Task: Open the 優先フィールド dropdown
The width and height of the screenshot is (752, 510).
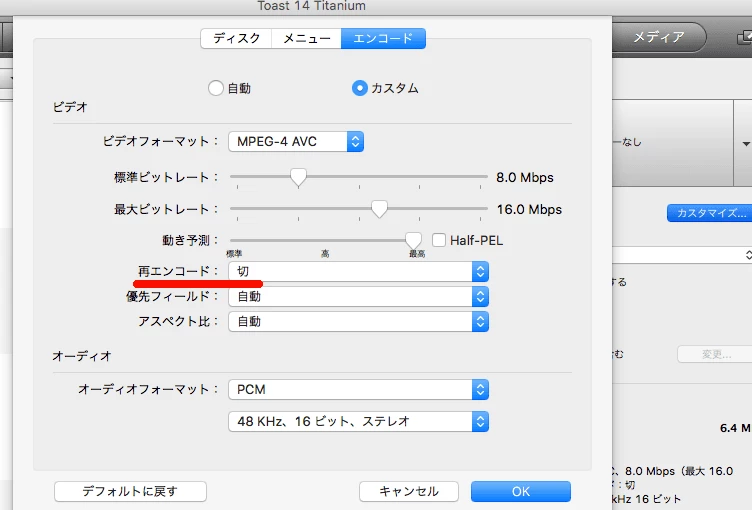Action: pos(358,297)
